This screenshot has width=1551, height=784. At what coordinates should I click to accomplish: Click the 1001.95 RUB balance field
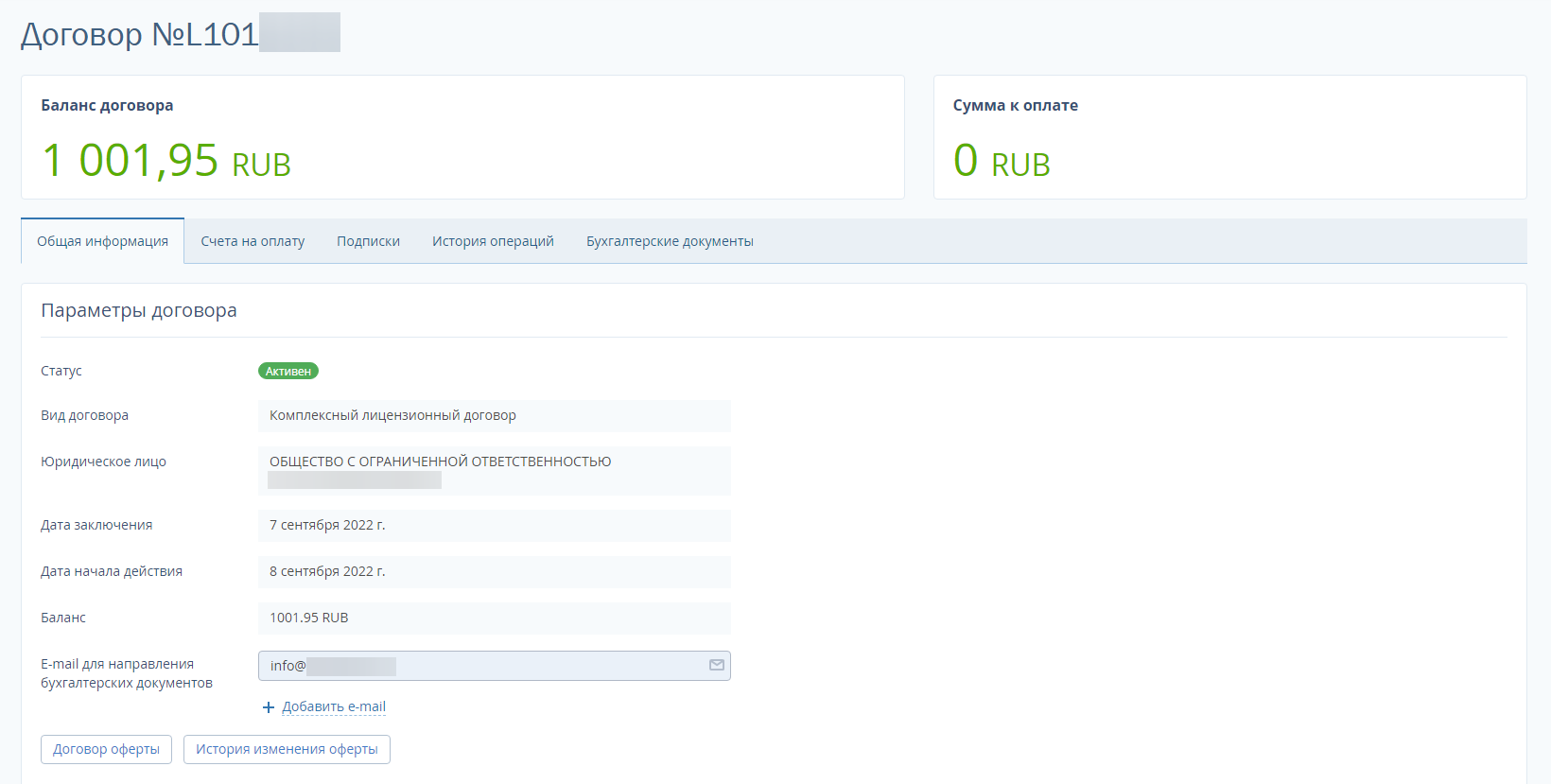click(x=495, y=618)
